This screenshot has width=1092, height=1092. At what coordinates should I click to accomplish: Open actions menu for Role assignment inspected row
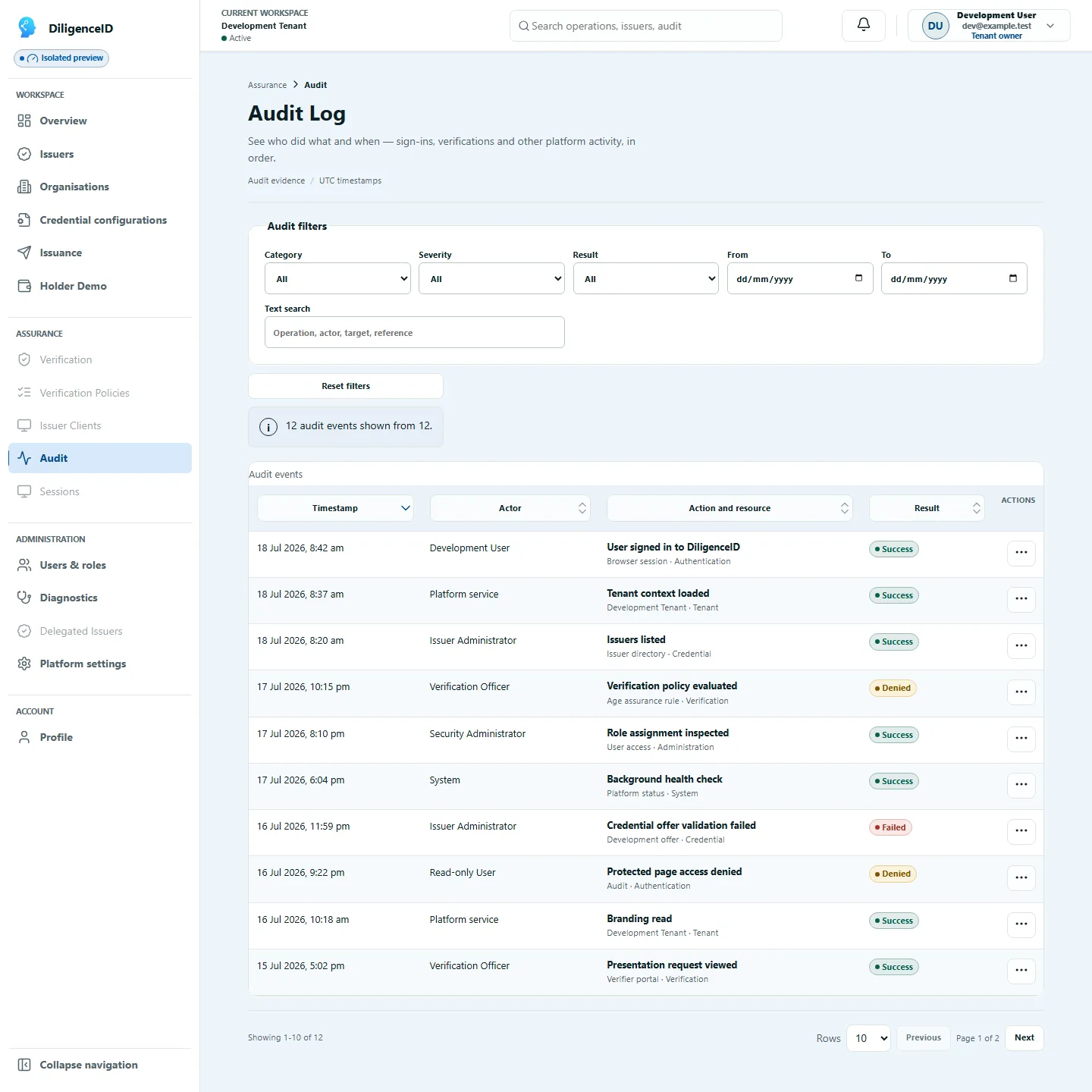(1021, 739)
